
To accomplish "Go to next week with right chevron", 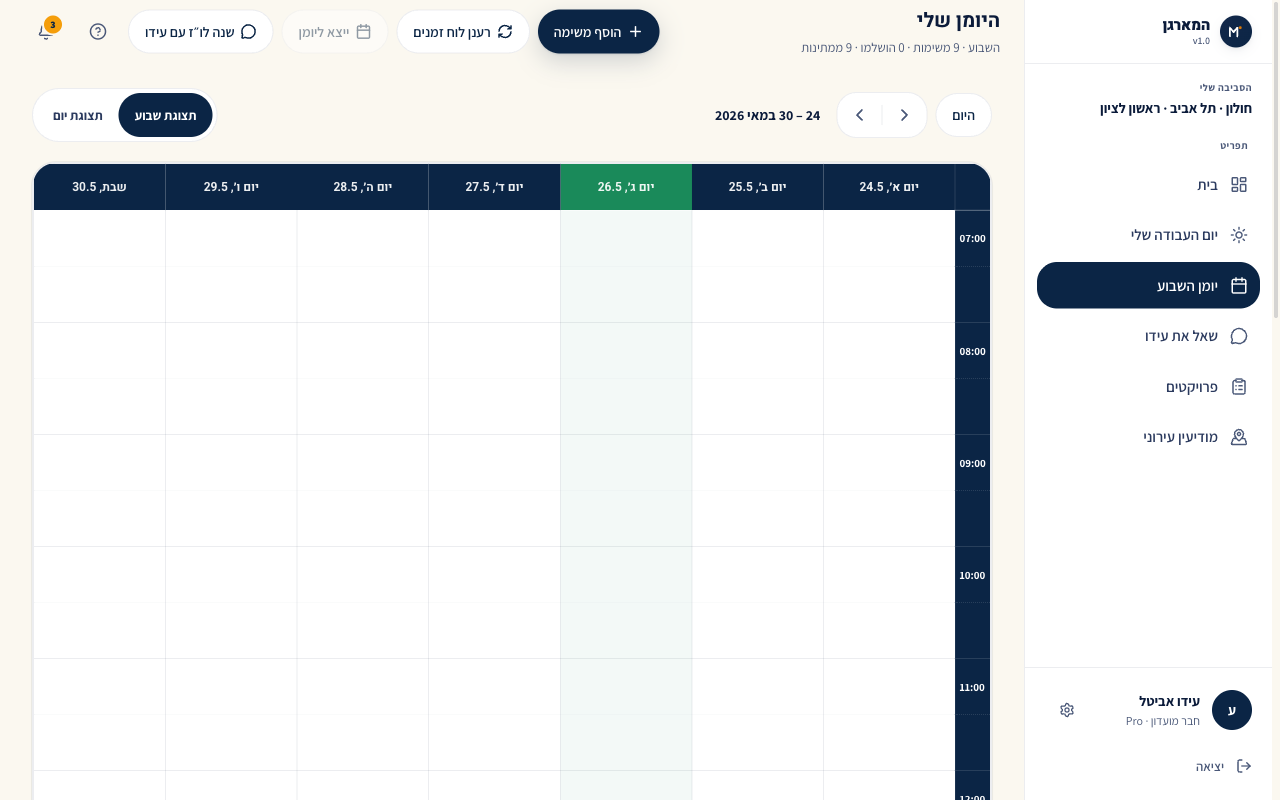I will (x=905, y=115).
